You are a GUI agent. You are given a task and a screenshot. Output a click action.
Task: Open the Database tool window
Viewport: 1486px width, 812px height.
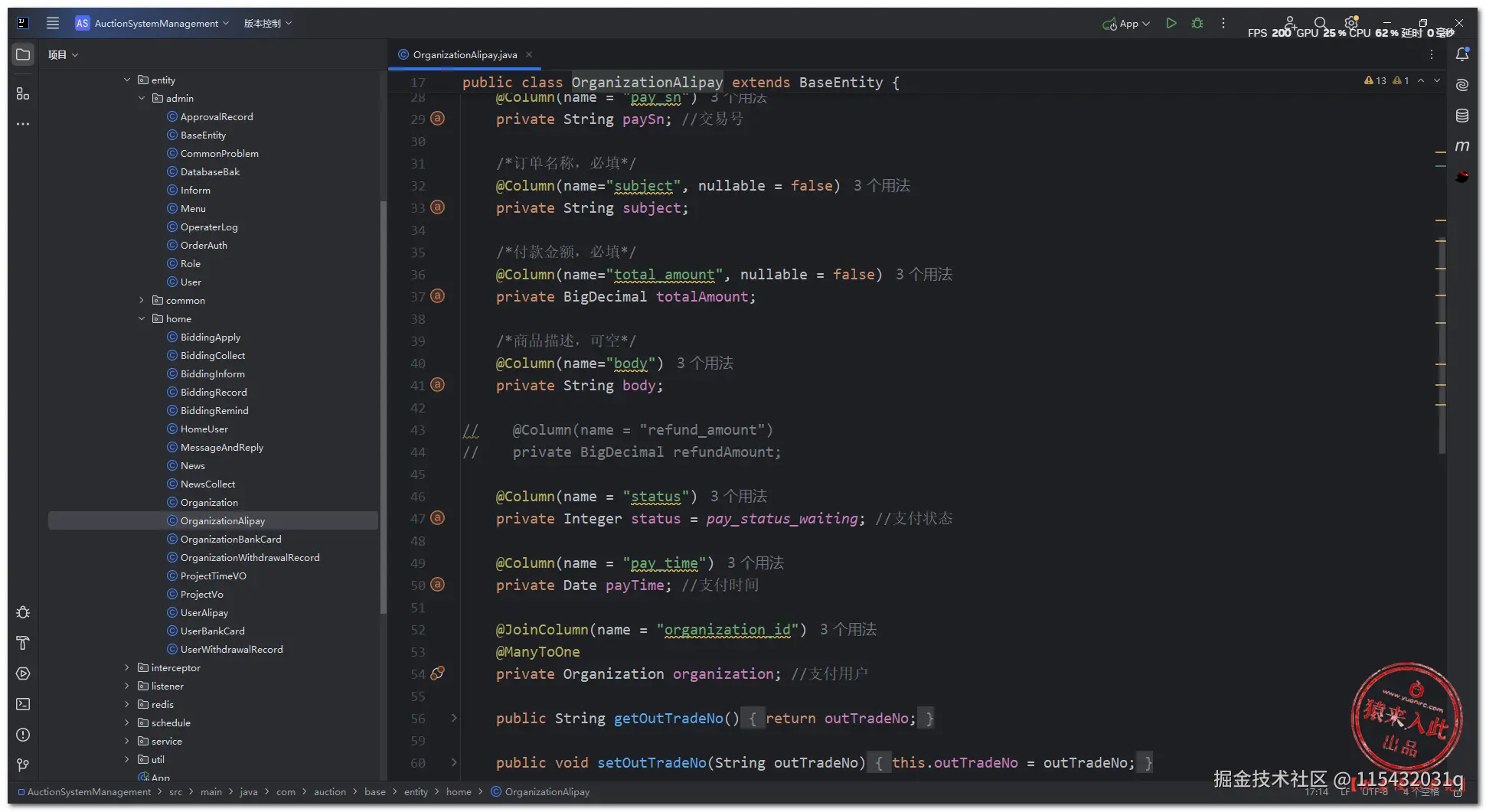click(x=1462, y=116)
